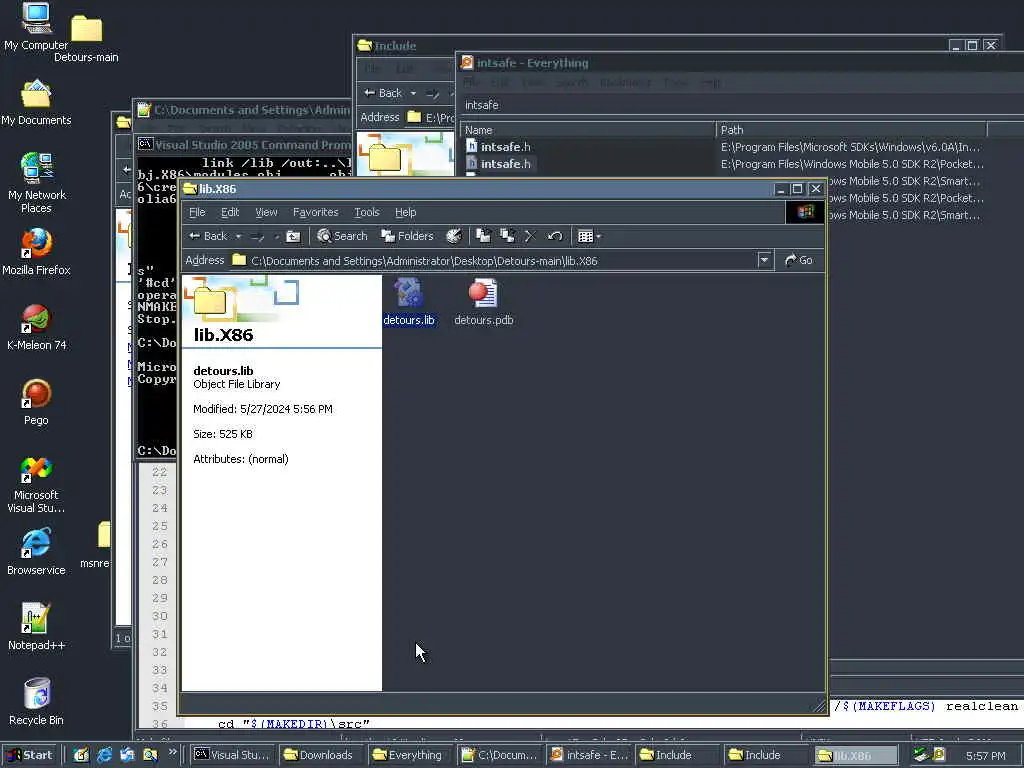Open Back dropdown arrow in Include window
The image size is (1024, 768).
click(413, 93)
